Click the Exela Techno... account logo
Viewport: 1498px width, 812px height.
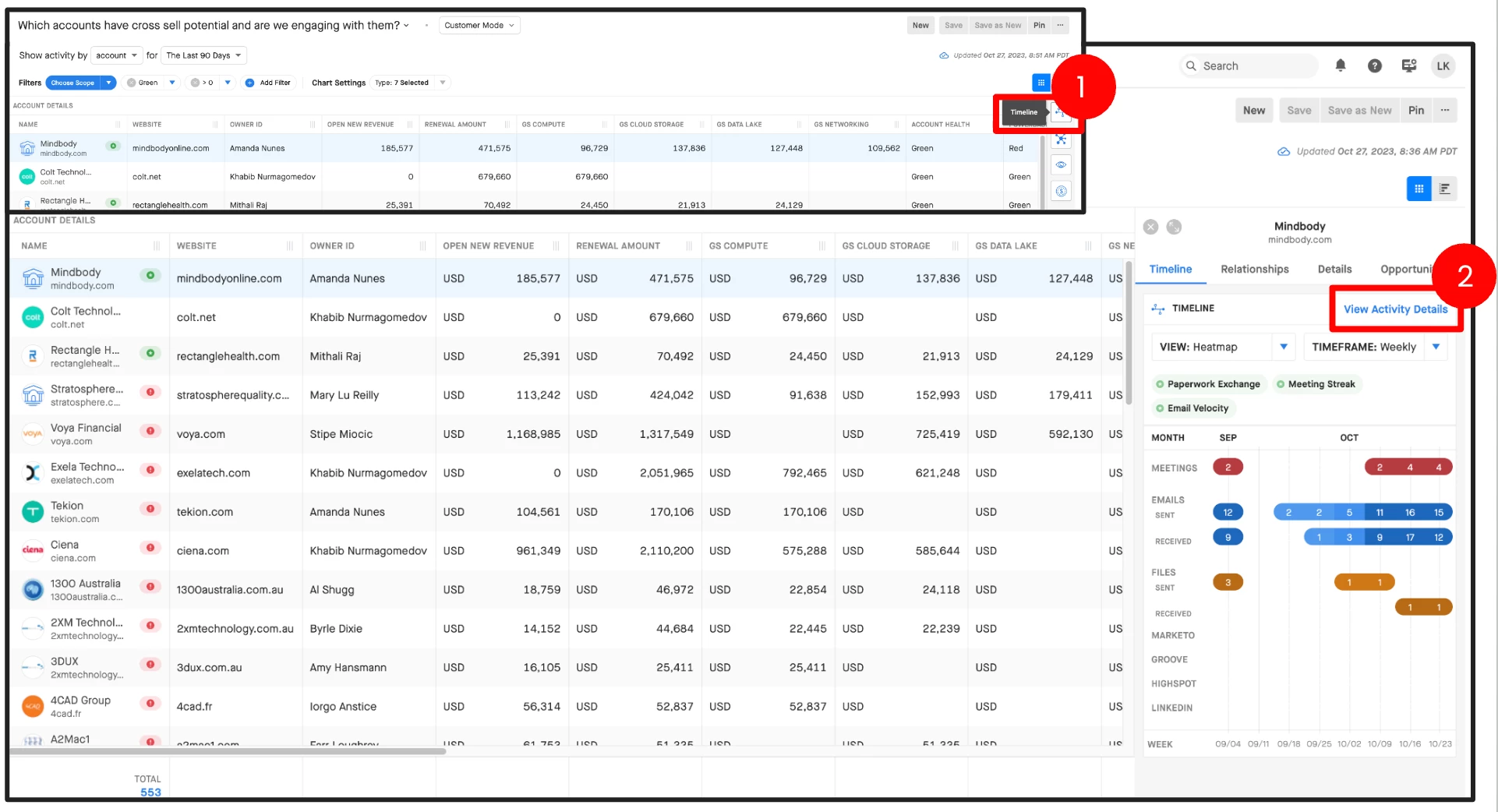(33, 473)
